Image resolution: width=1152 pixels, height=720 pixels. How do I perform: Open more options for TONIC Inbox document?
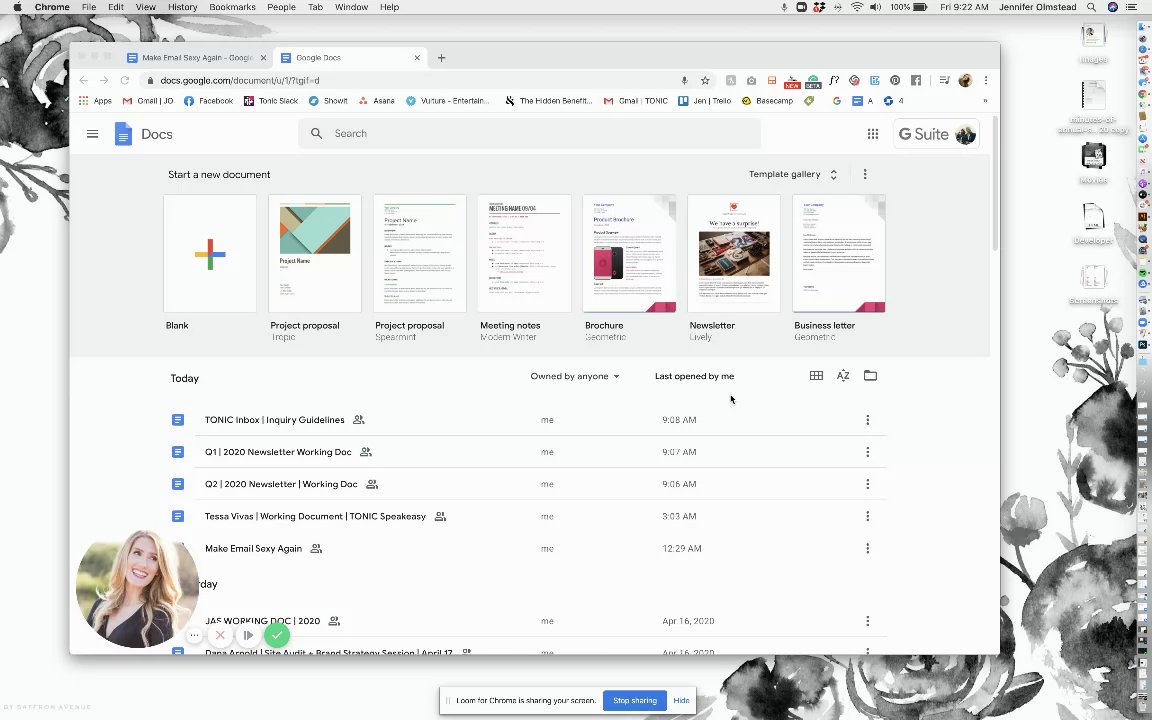(868, 420)
